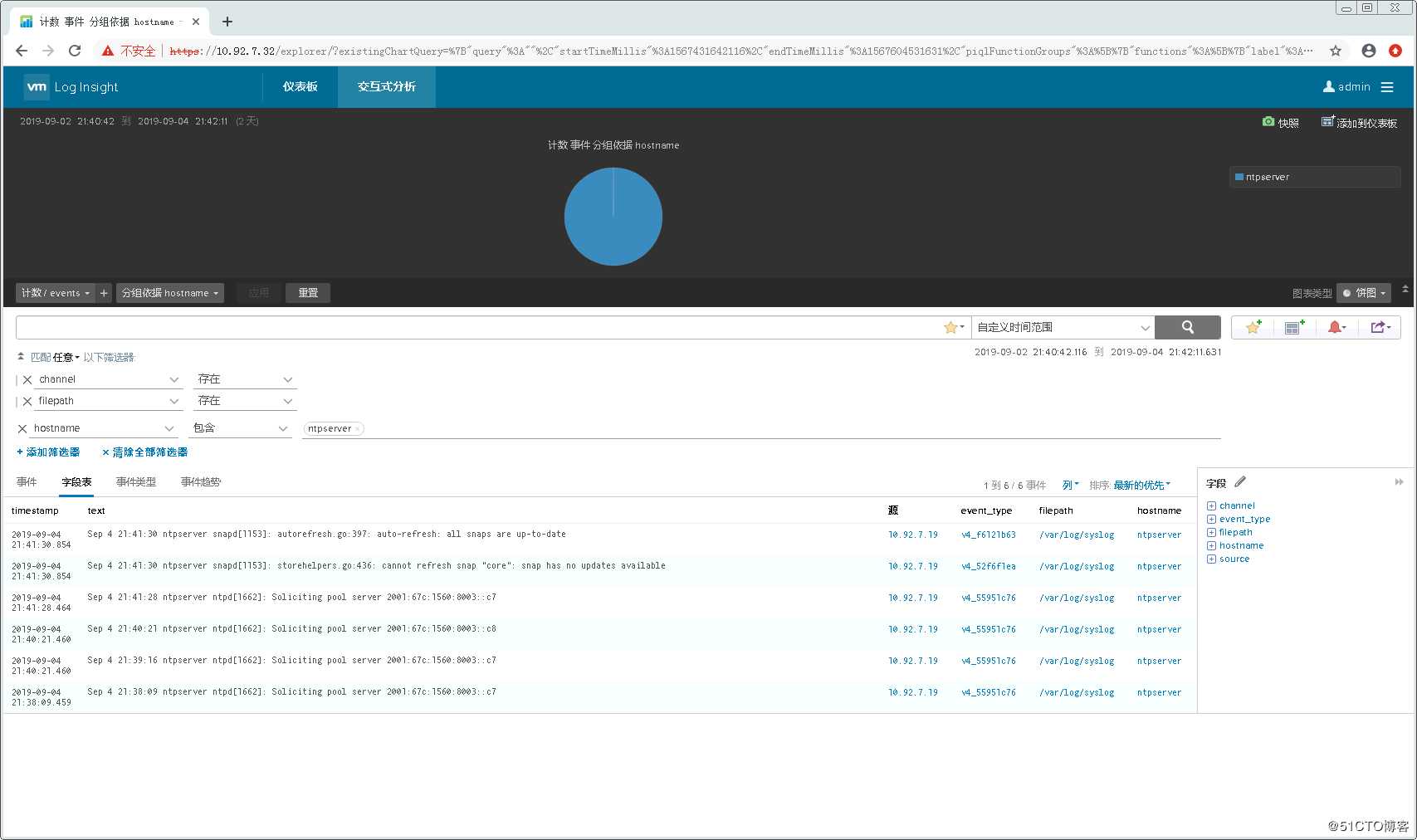The width and height of the screenshot is (1417, 840).
Task: Remove ntpserver tag from hostname filter
Action: tap(358, 429)
